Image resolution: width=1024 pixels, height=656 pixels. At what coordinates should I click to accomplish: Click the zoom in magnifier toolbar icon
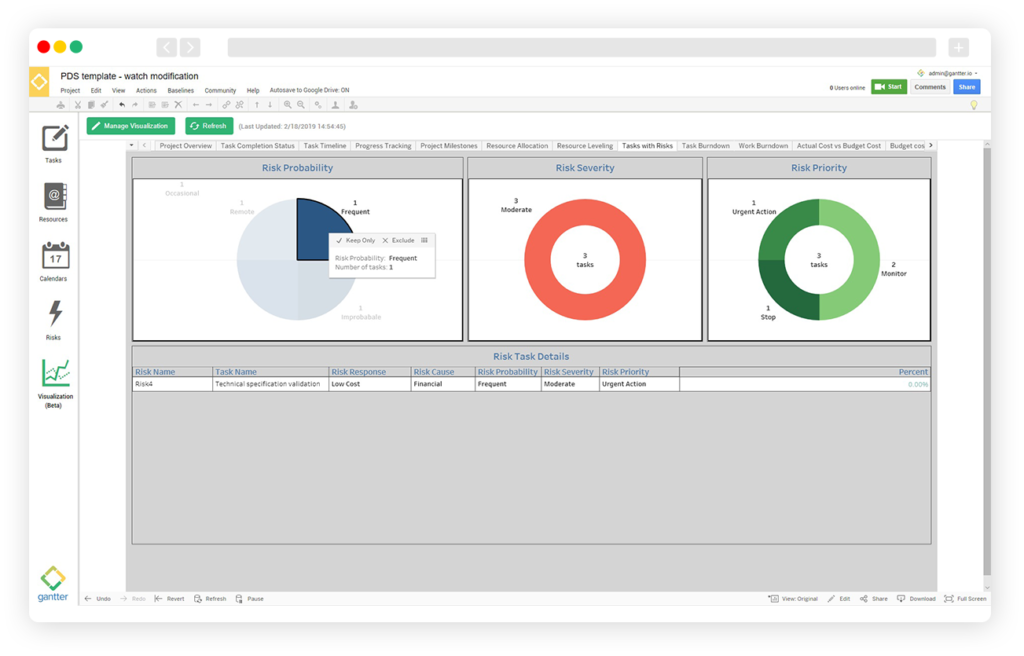[x=287, y=104]
